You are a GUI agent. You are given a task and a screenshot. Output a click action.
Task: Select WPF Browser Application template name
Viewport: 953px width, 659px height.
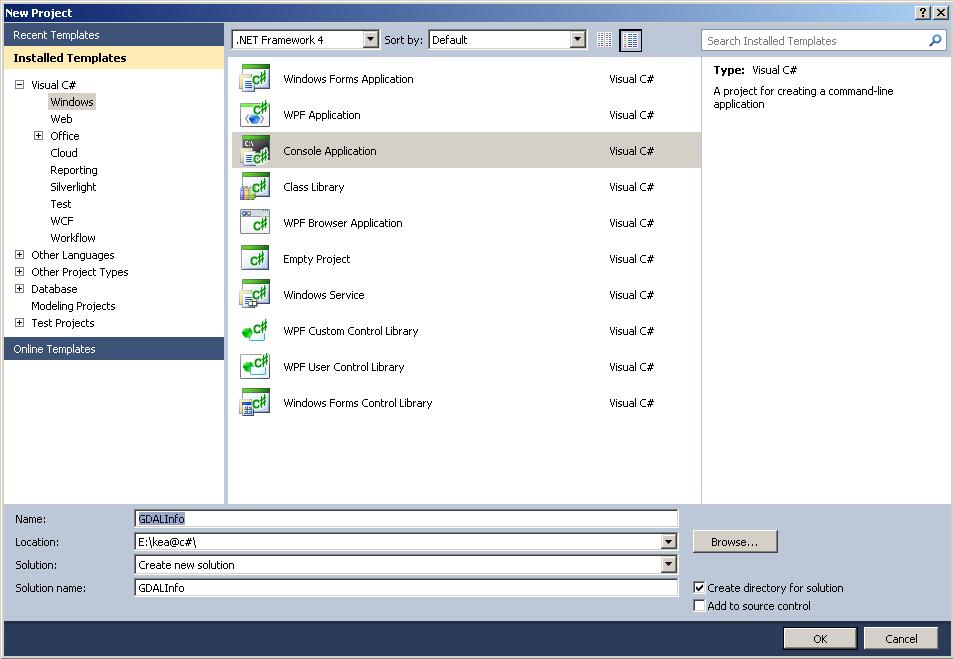coord(343,223)
